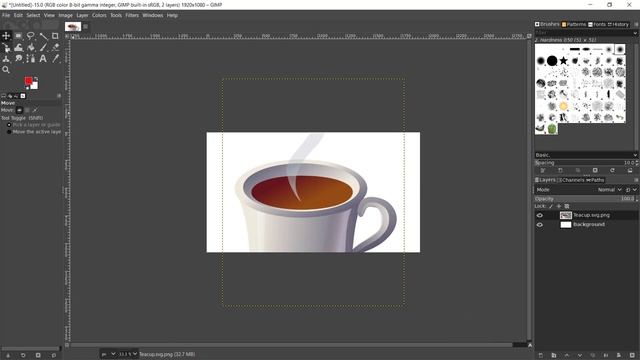Screen dimensions: 640x360
Task: Open the Colors menu
Action: (x=99, y=16)
